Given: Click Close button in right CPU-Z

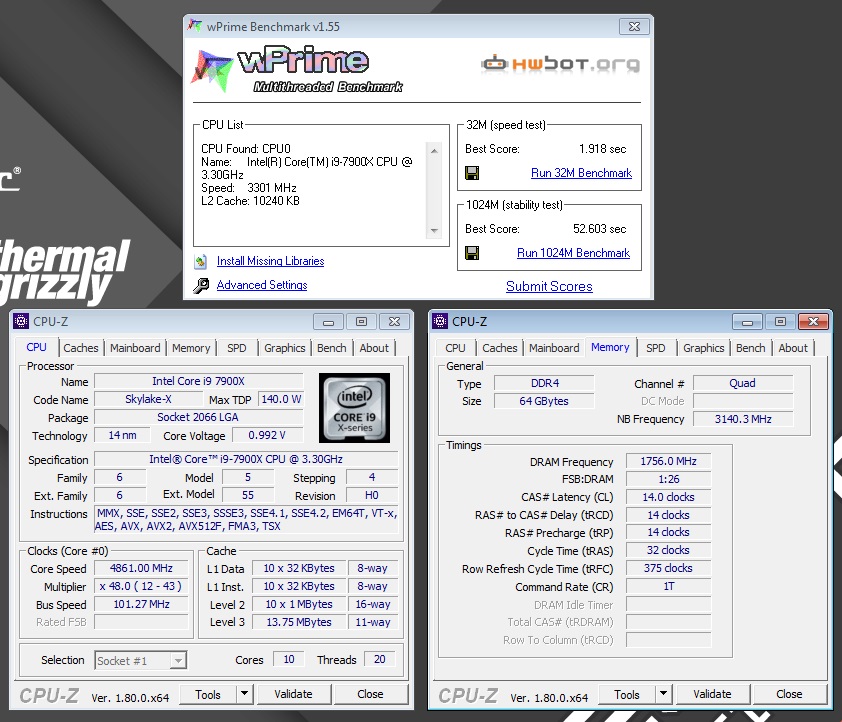Looking at the screenshot, I should pos(789,694).
